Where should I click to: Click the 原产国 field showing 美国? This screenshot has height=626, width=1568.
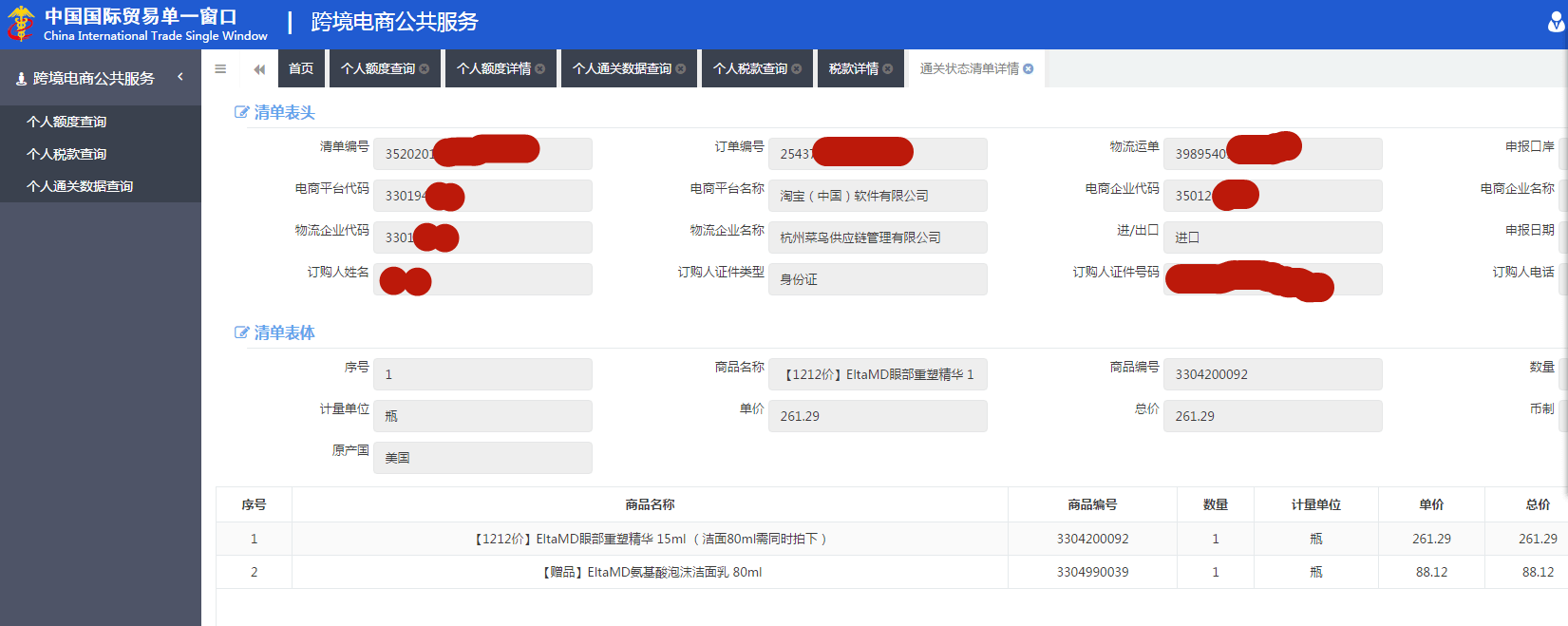click(x=482, y=458)
